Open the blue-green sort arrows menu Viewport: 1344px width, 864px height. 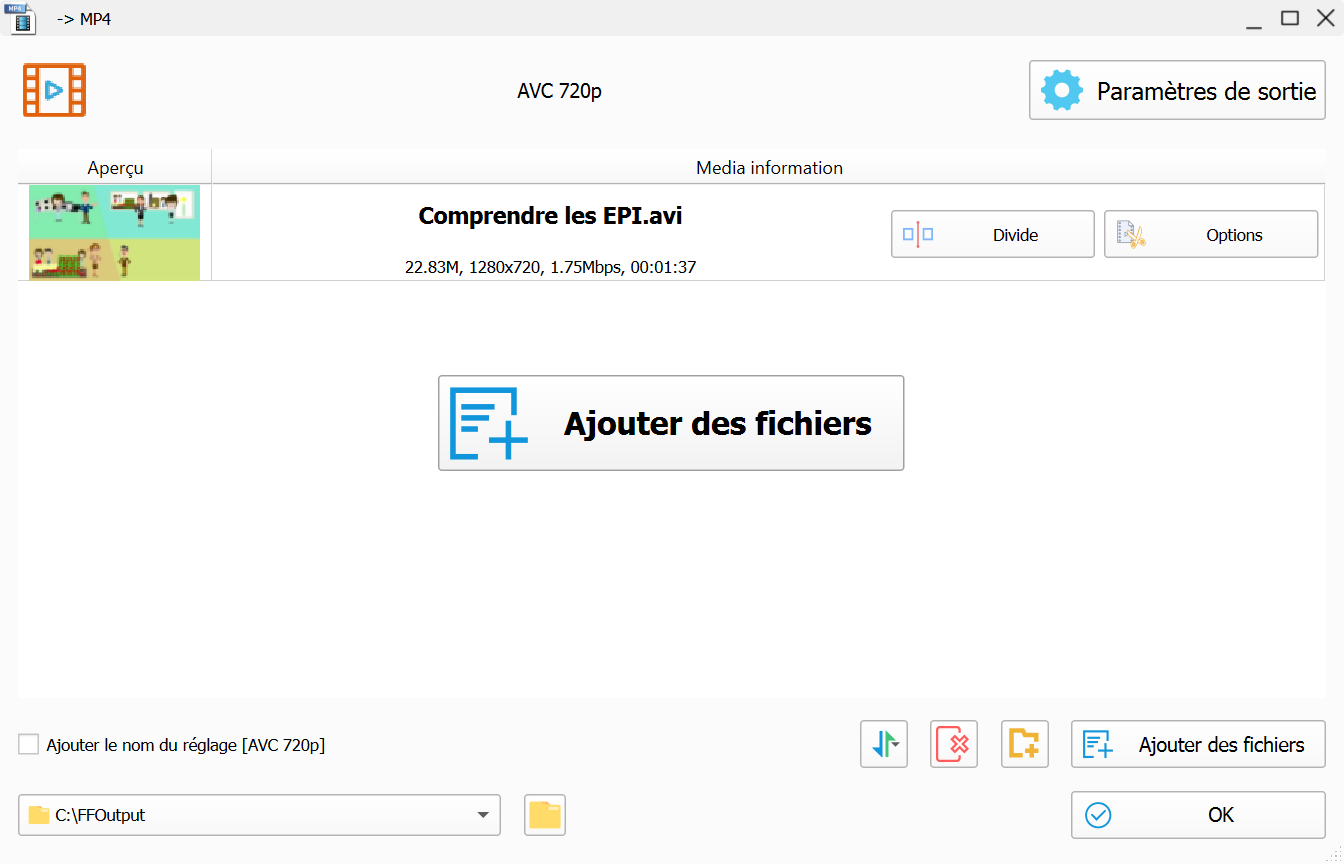[884, 744]
